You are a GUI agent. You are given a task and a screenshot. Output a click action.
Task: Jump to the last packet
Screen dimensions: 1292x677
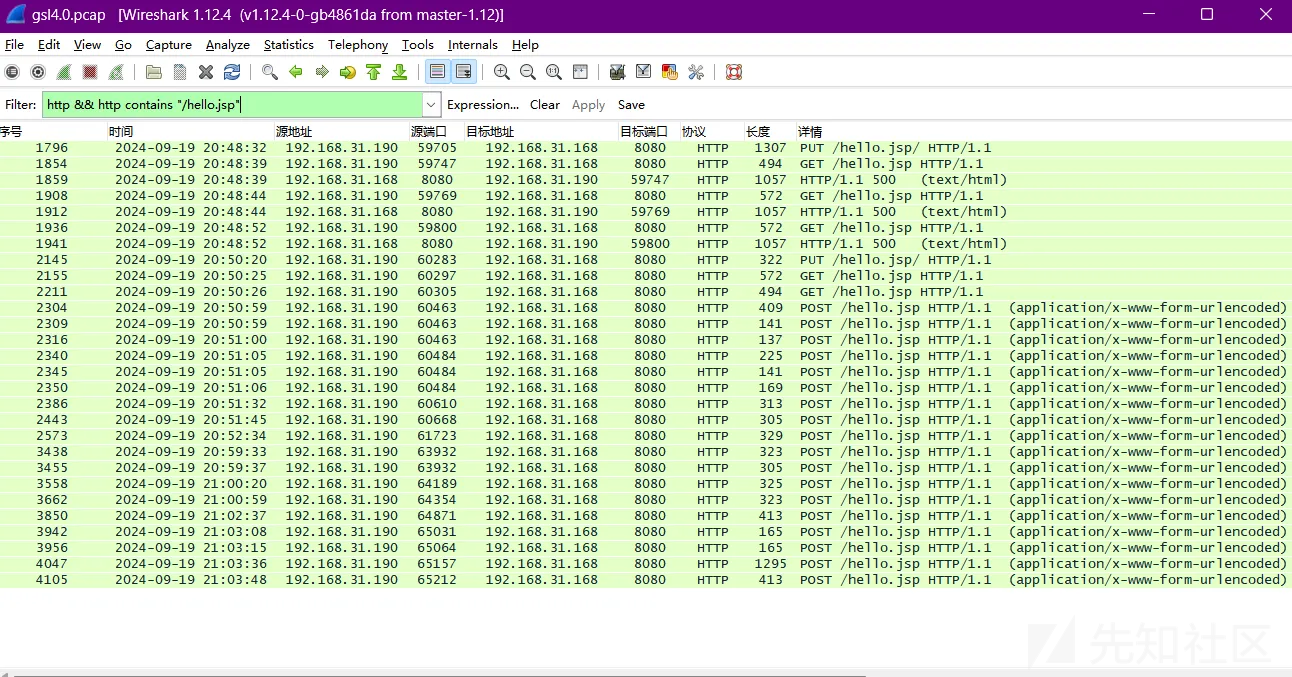[x=400, y=72]
